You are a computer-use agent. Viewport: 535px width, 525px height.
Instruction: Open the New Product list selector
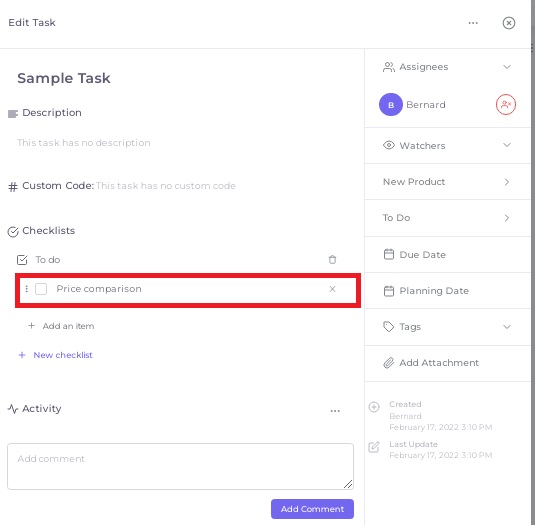(x=447, y=182)
